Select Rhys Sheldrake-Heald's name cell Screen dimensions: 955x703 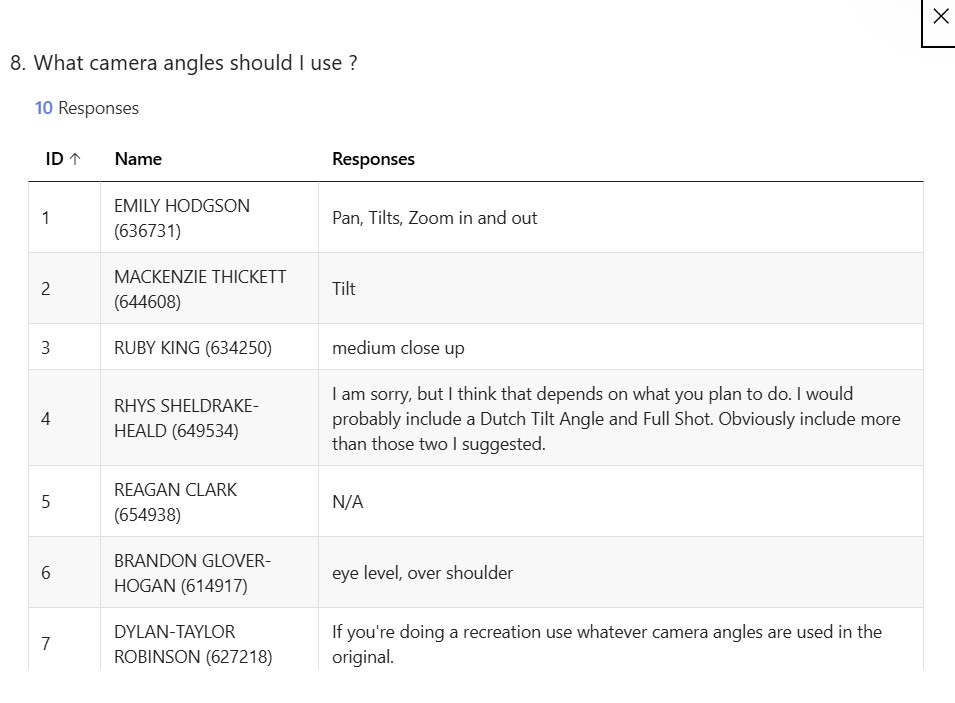(x=186, y=418)
